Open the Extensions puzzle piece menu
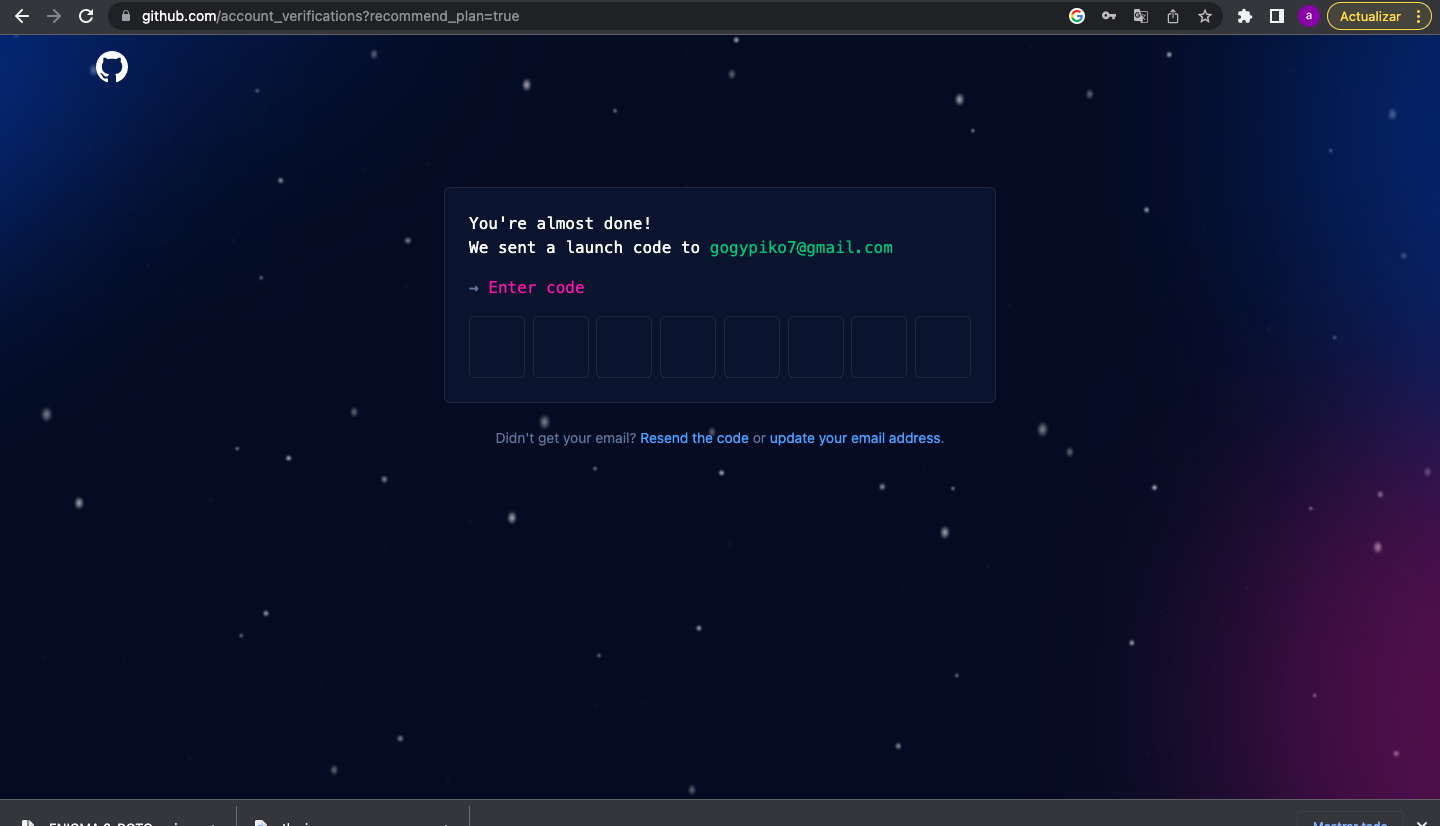This screenshot has width=1440, height=826. point(1245,16)
